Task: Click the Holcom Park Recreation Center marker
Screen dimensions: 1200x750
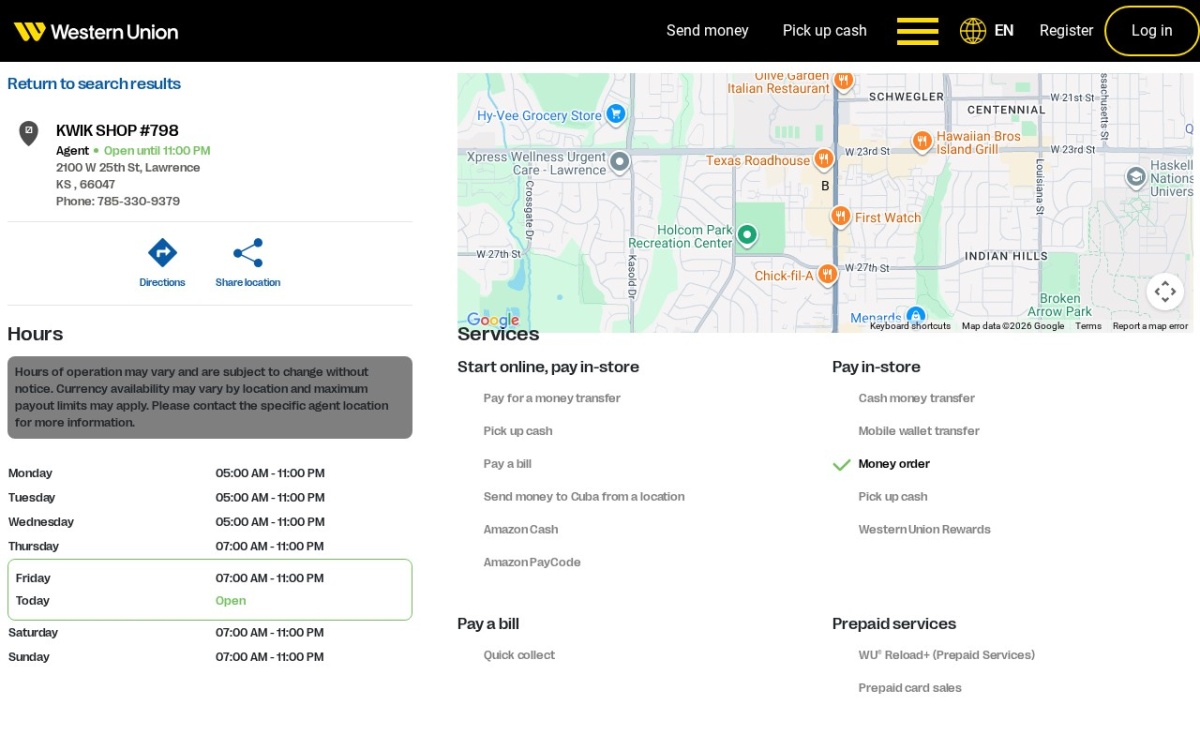Action: coord(746,236)
